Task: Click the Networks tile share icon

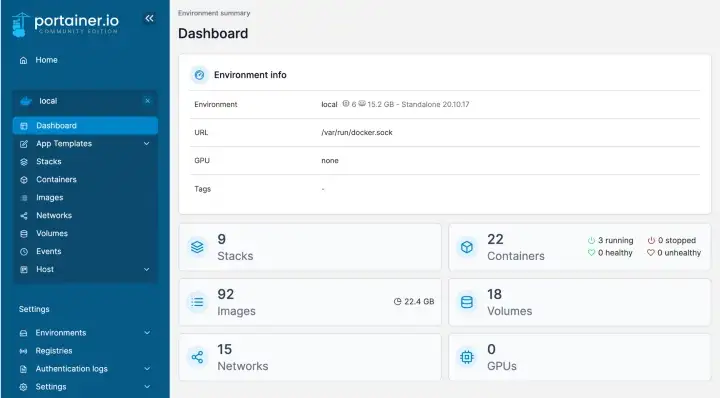Action: coord(197,357)
